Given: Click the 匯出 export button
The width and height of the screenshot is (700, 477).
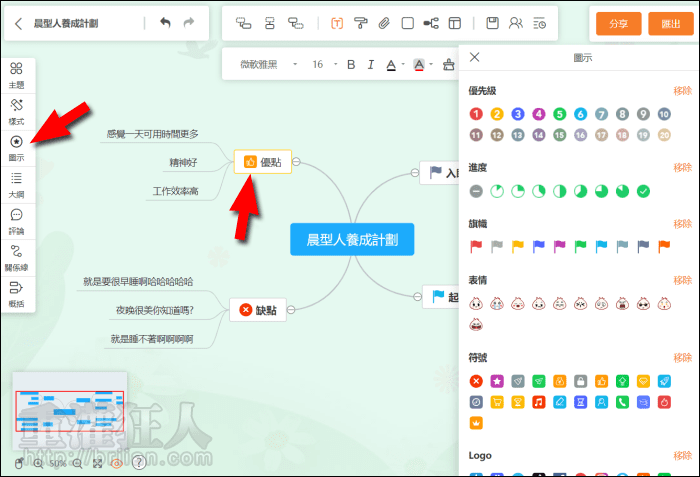Looking at the screenshot, I should pyautogui.click(x=665, y=24).
